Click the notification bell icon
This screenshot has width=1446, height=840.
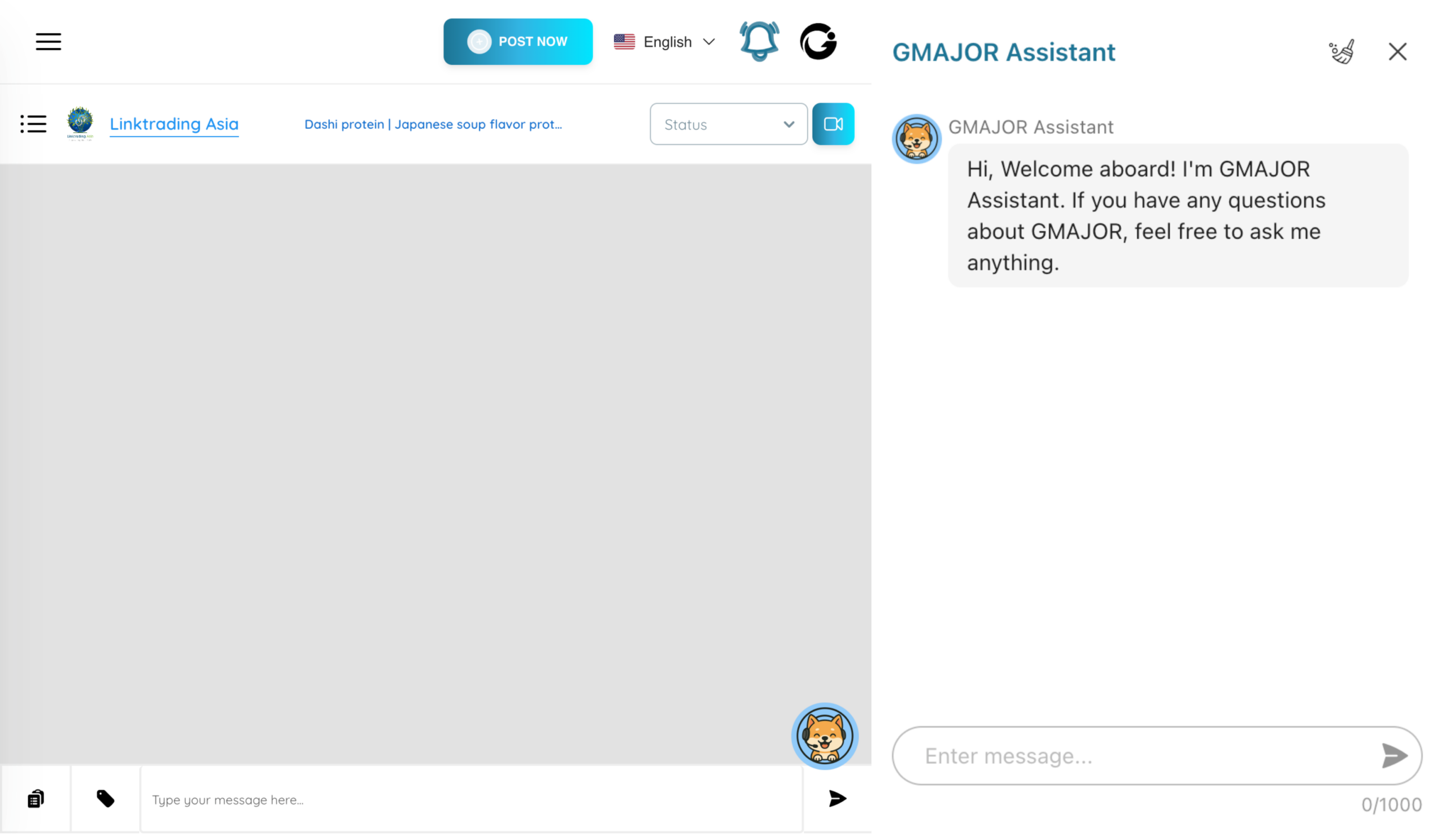pos(759,41)
